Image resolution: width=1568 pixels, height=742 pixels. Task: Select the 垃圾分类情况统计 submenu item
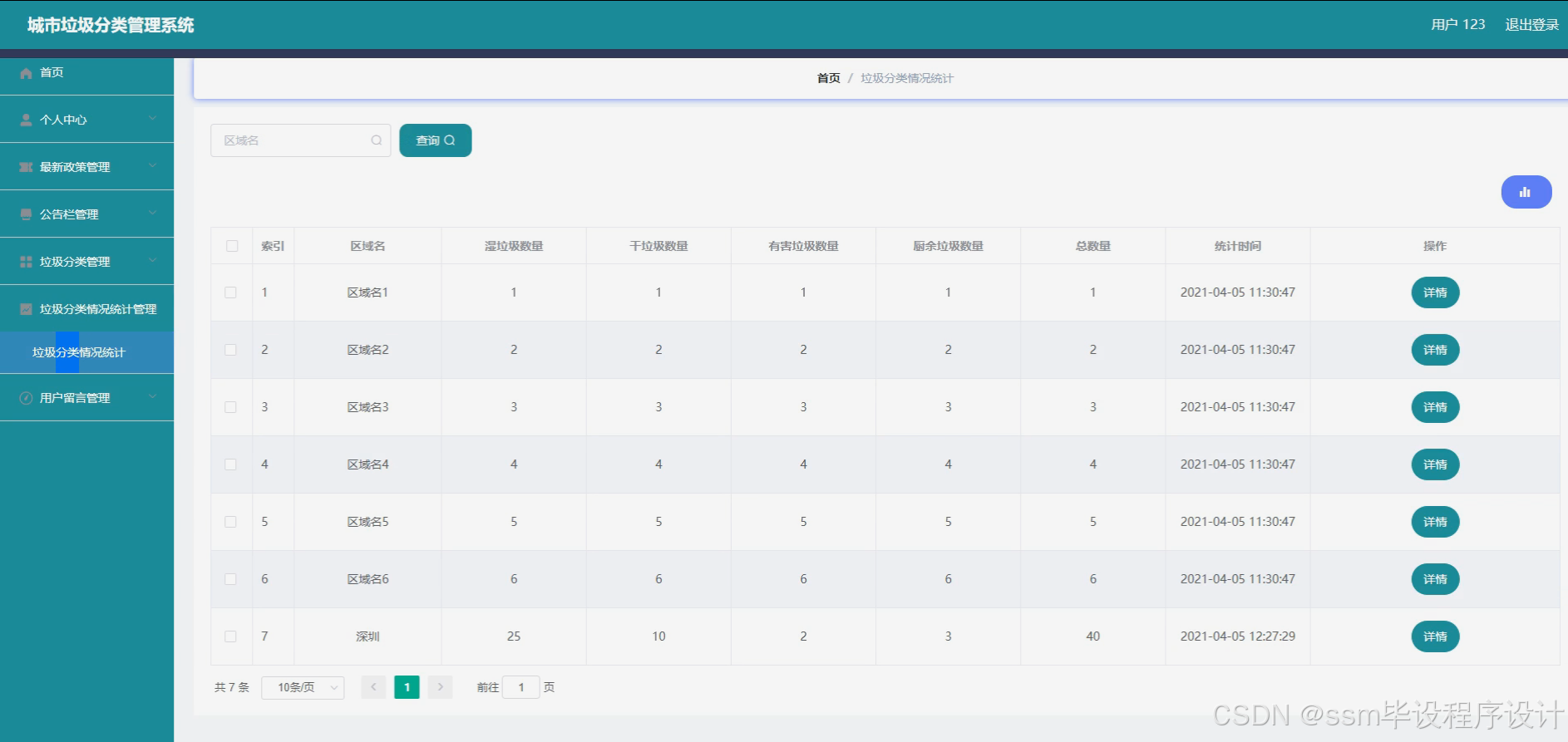(x=86, y=352)
